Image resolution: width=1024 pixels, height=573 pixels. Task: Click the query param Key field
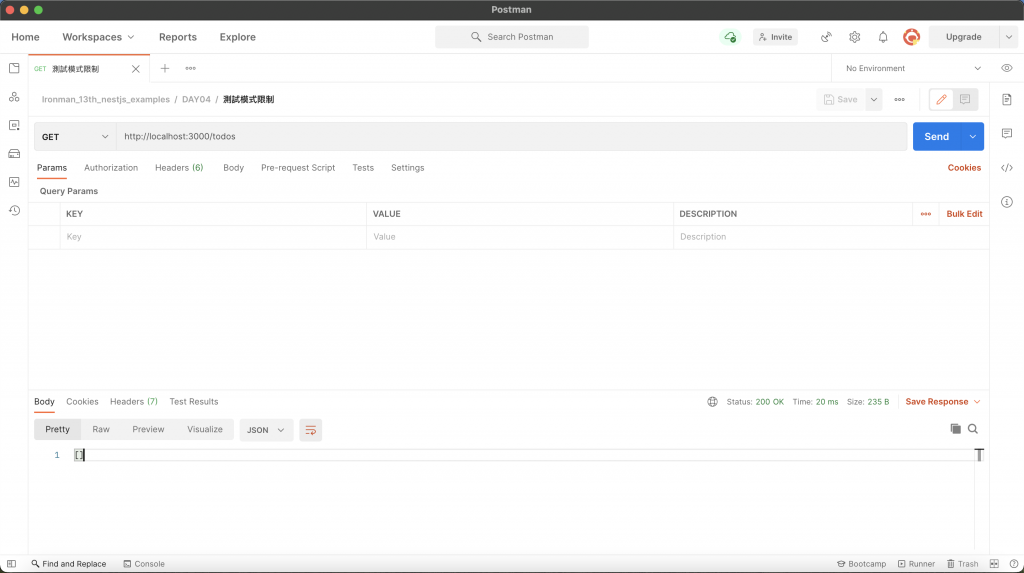[x=213, y=237]
